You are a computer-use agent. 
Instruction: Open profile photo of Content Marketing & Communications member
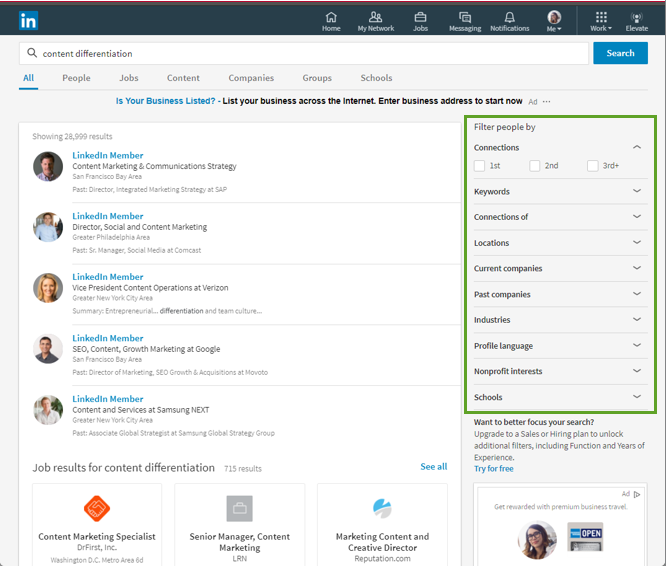coord(48,166)
